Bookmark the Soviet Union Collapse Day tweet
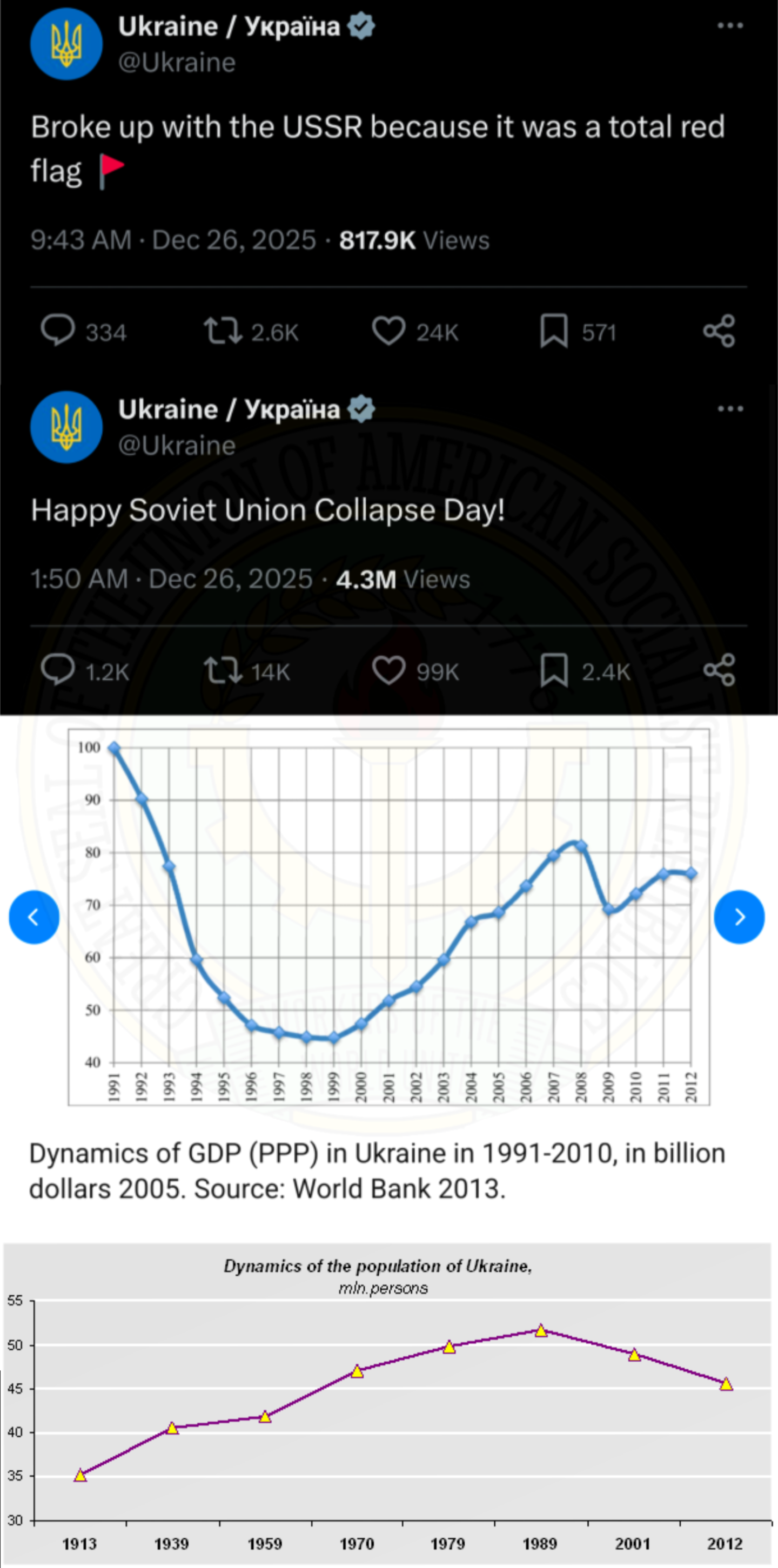The width and height of the screenshot is (778, 1568). tap(553, 670)
